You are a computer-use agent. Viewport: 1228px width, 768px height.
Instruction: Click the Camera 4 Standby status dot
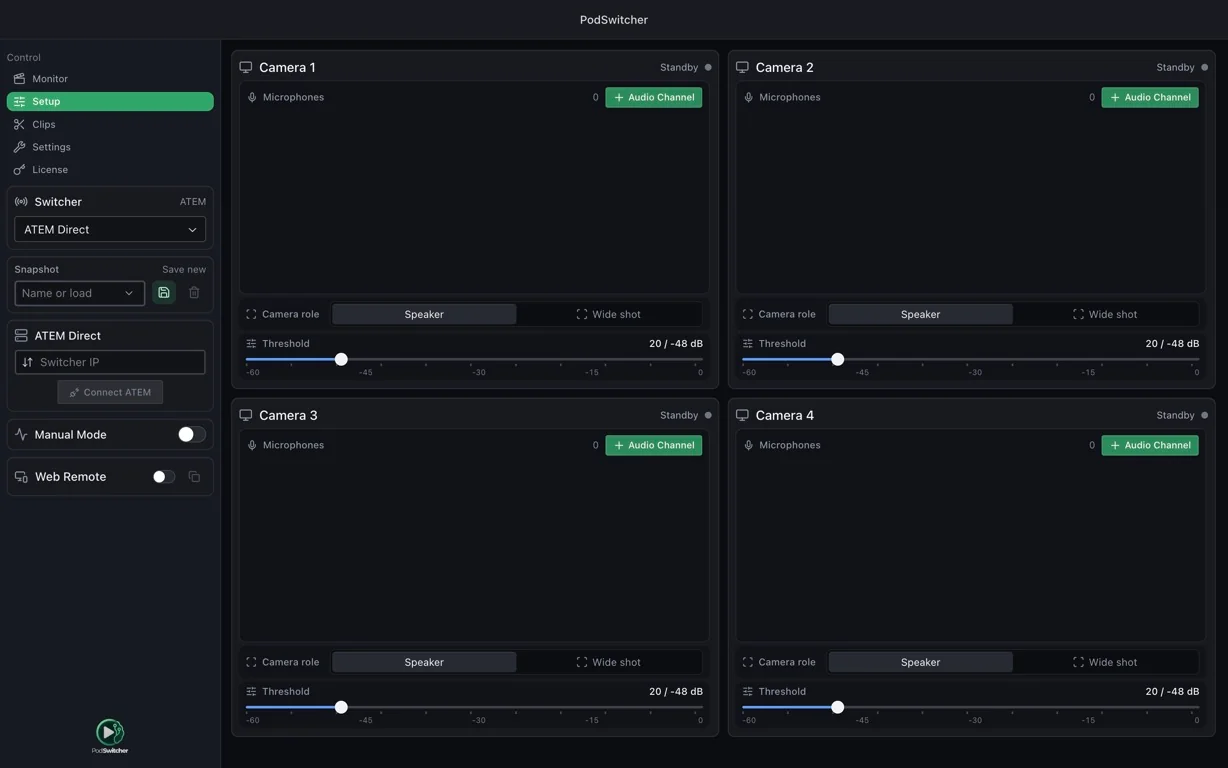1204,415
